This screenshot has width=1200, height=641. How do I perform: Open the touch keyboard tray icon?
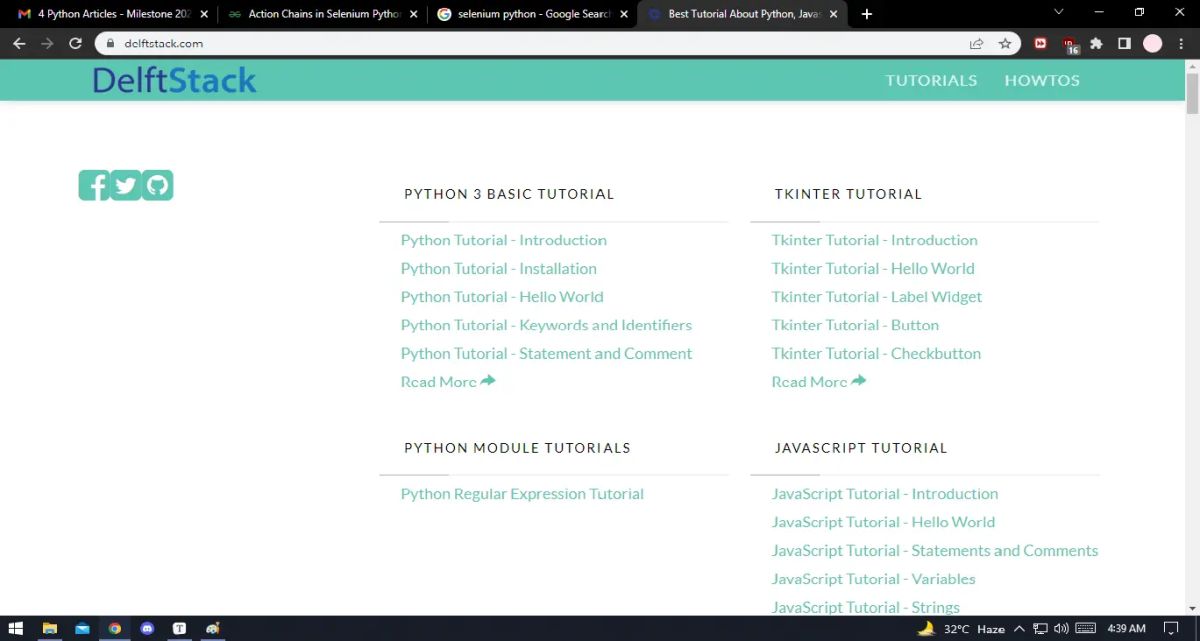(x=1086, y=628)
